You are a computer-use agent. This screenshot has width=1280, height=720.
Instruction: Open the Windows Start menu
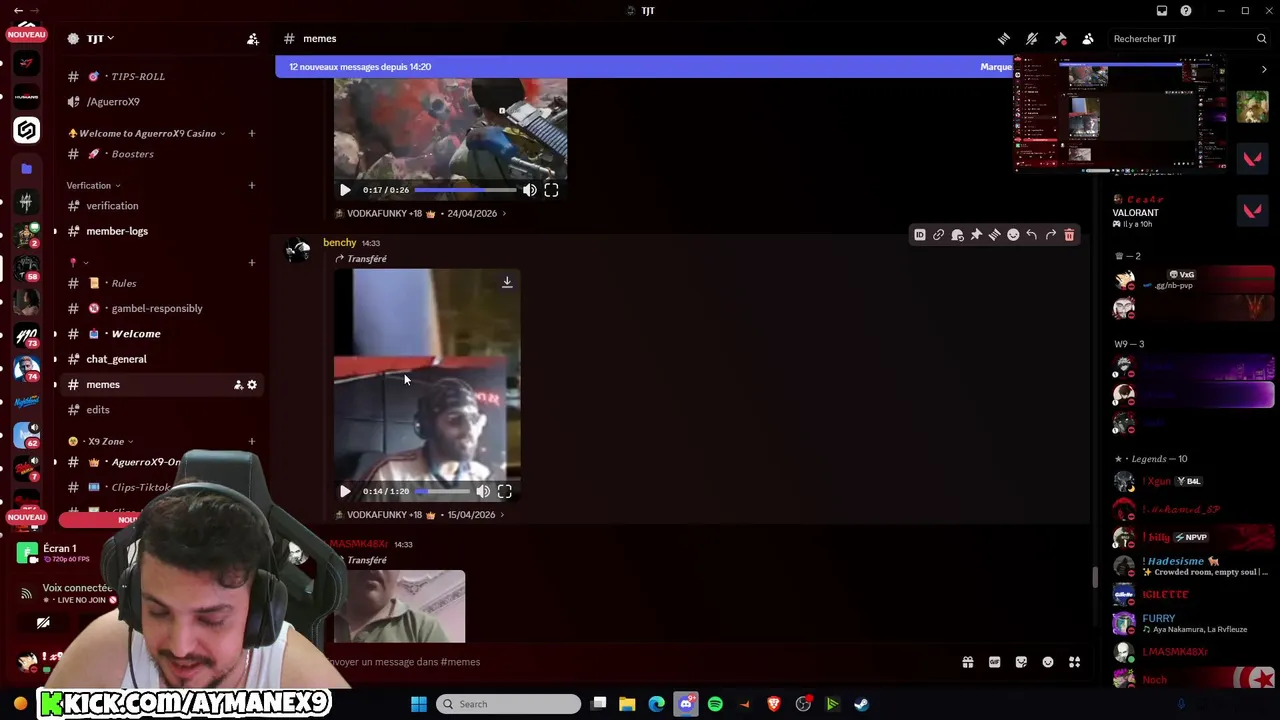pyautogui.click(x=419, y=704)
